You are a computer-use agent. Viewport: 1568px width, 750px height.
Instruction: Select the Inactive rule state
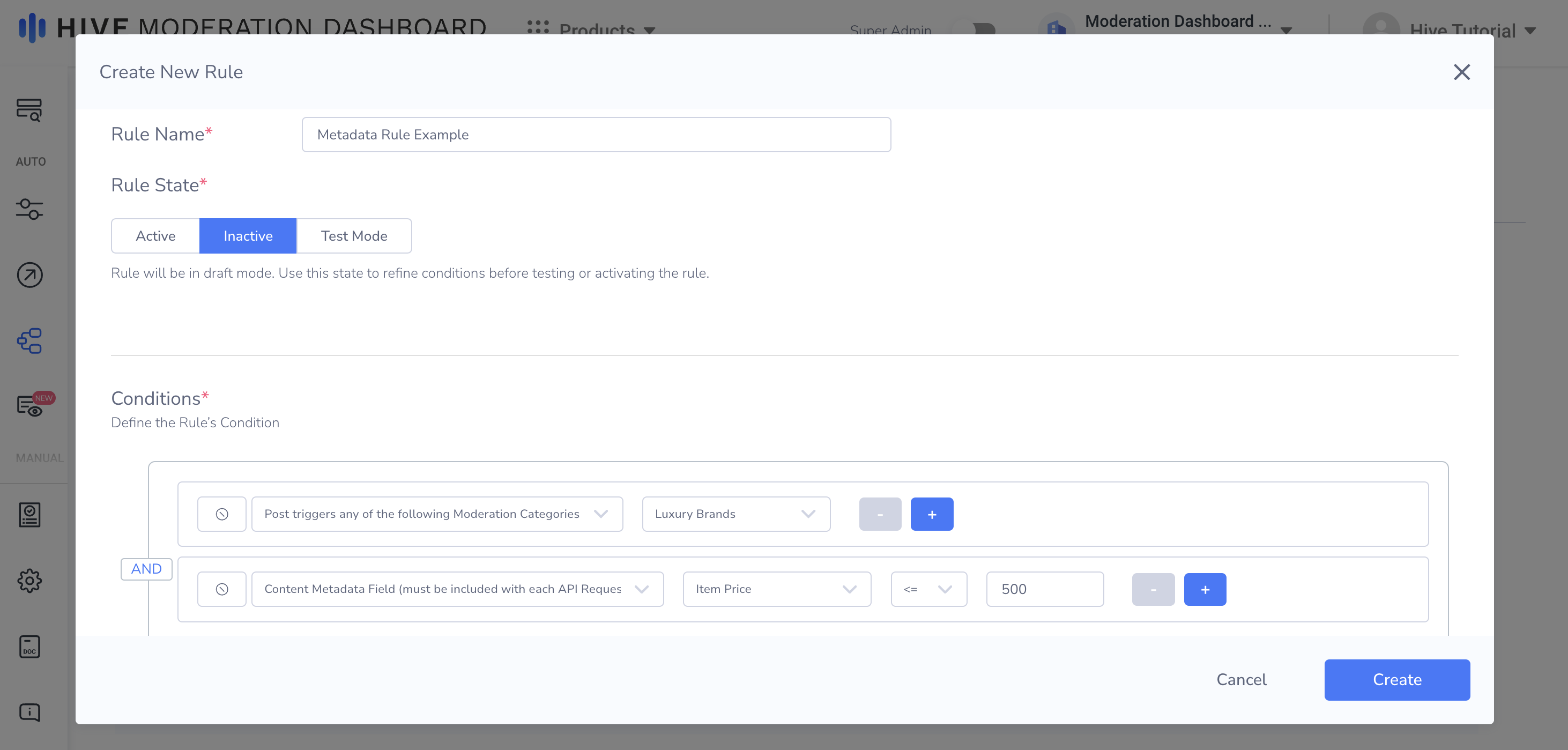pyautogui.click(x=248, y=235)
